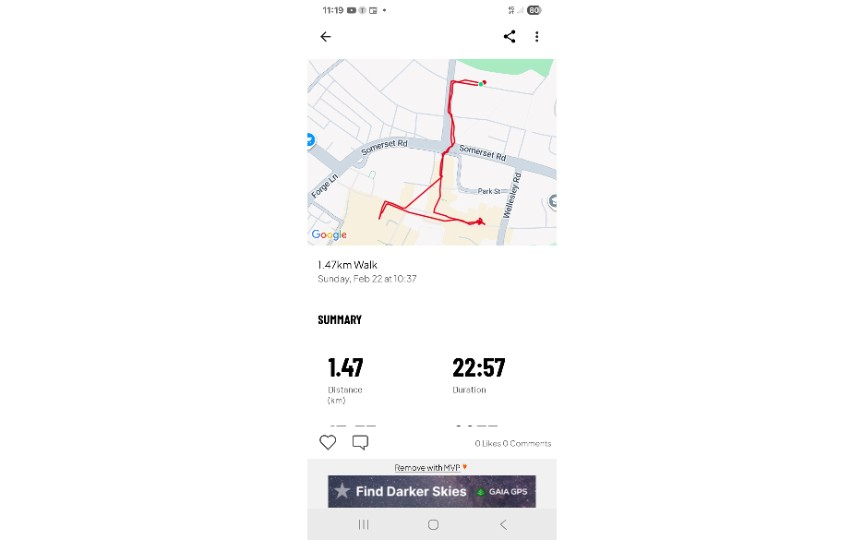The width and height of the screenshot is (864, 540).
Task: Tap the back arrow icon
Action: click(x=325, y=37)
